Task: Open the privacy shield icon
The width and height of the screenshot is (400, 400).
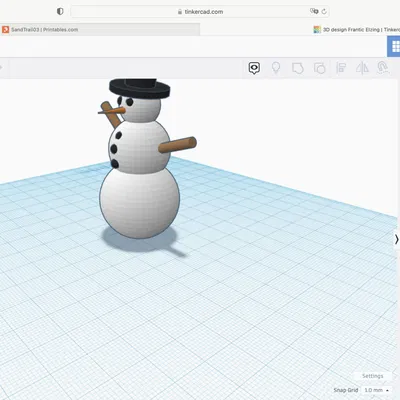Action: (60, 11)
